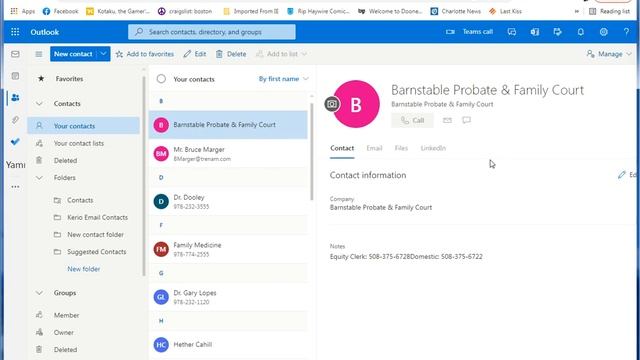Click contact list scrollbar
Image resolution: width=640 pixels, height=360 pixels.
[x=312, y=151]
